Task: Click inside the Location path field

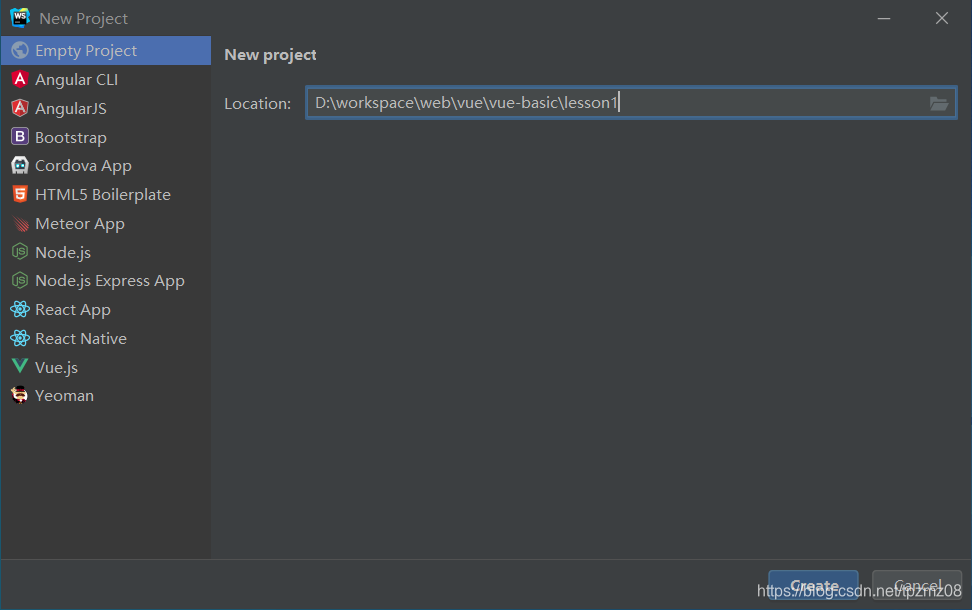Action: pyautogui.click(x=631, y=102)
